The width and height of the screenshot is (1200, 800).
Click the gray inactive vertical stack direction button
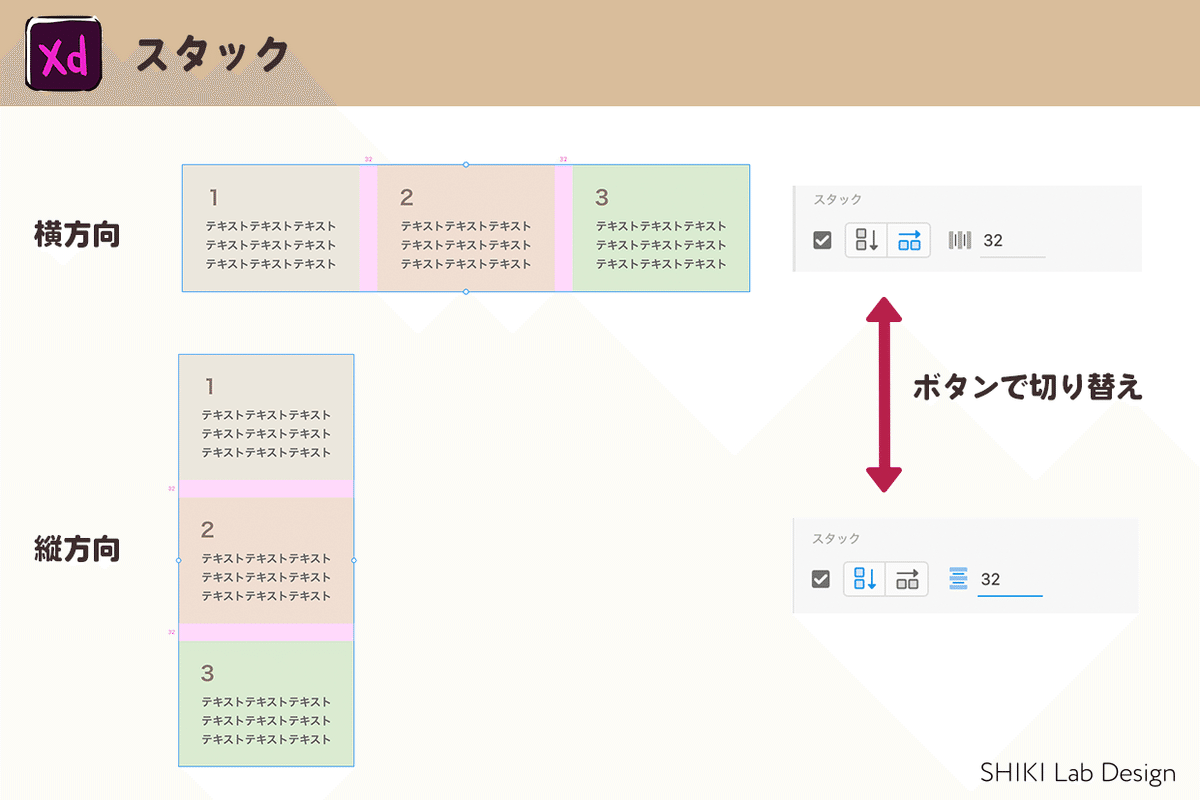867,240
